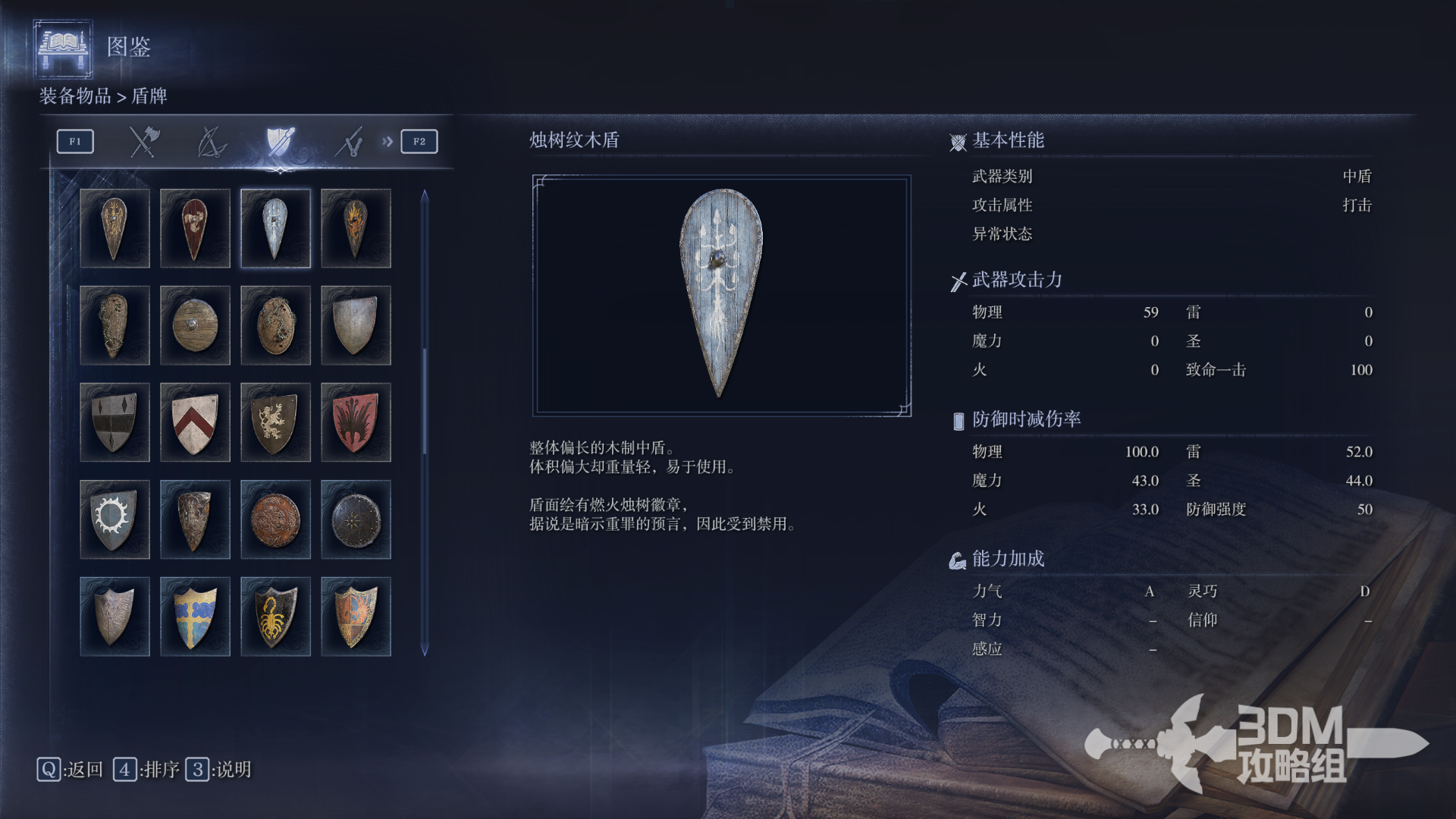Open the staff catalysts category tab
This screenshot has width=1456, height=819.
coord(350,141)
